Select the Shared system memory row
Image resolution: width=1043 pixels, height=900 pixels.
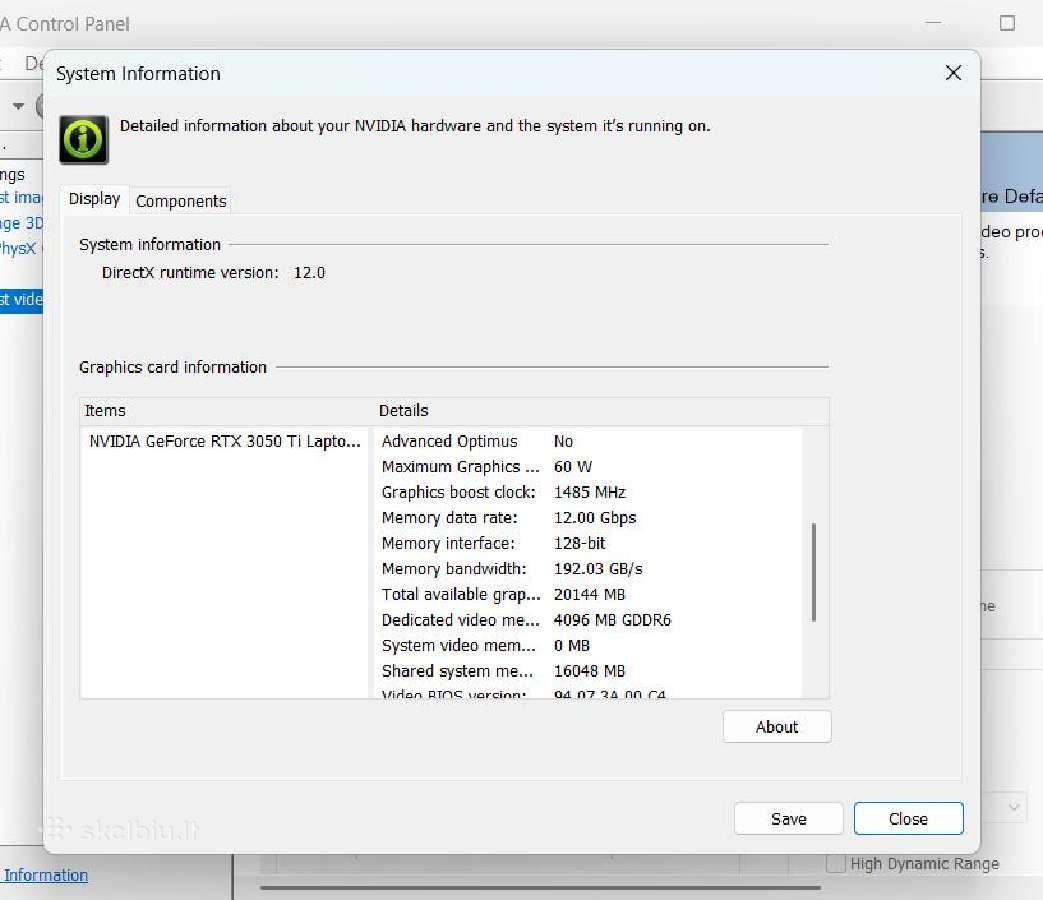(589, 671)
